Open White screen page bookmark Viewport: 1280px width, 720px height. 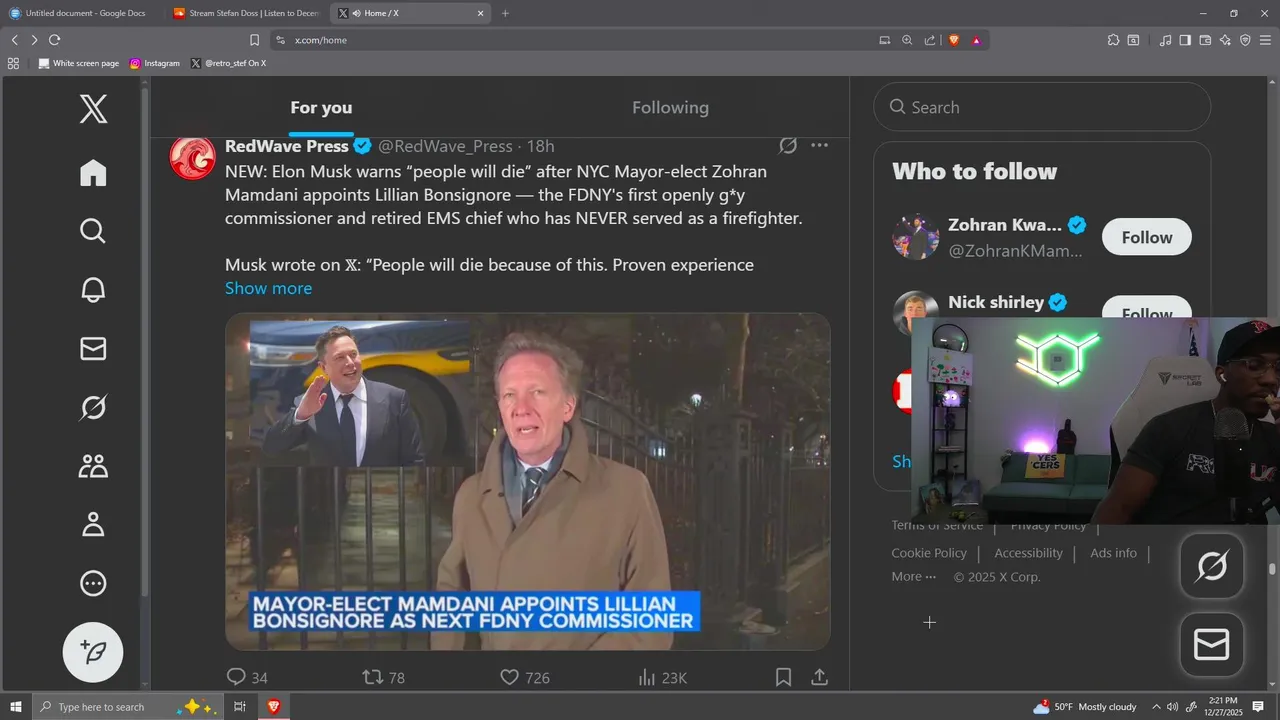coord(78,63)
